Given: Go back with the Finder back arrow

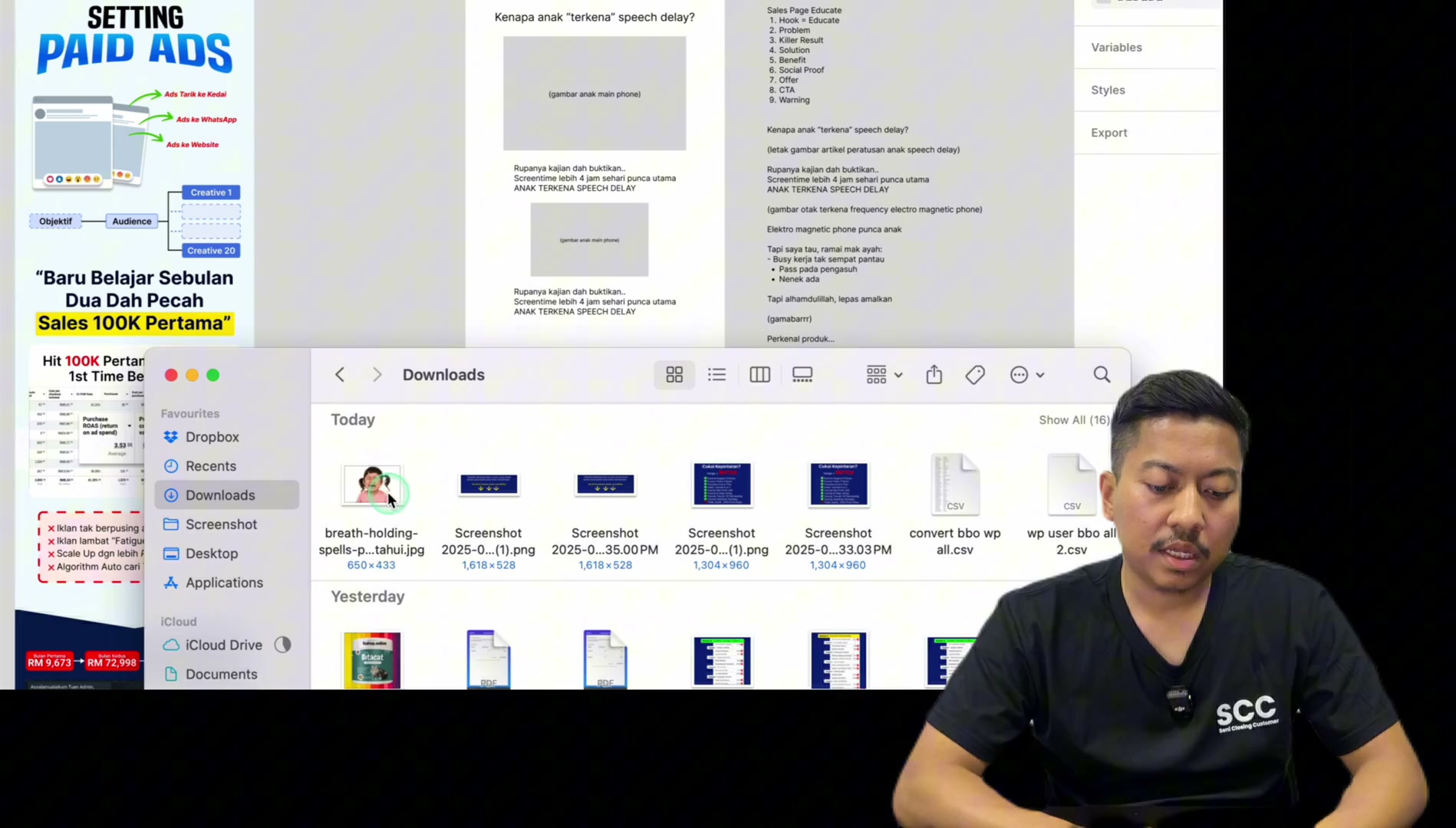Looking at the screenshot, I should coord(340,375).
